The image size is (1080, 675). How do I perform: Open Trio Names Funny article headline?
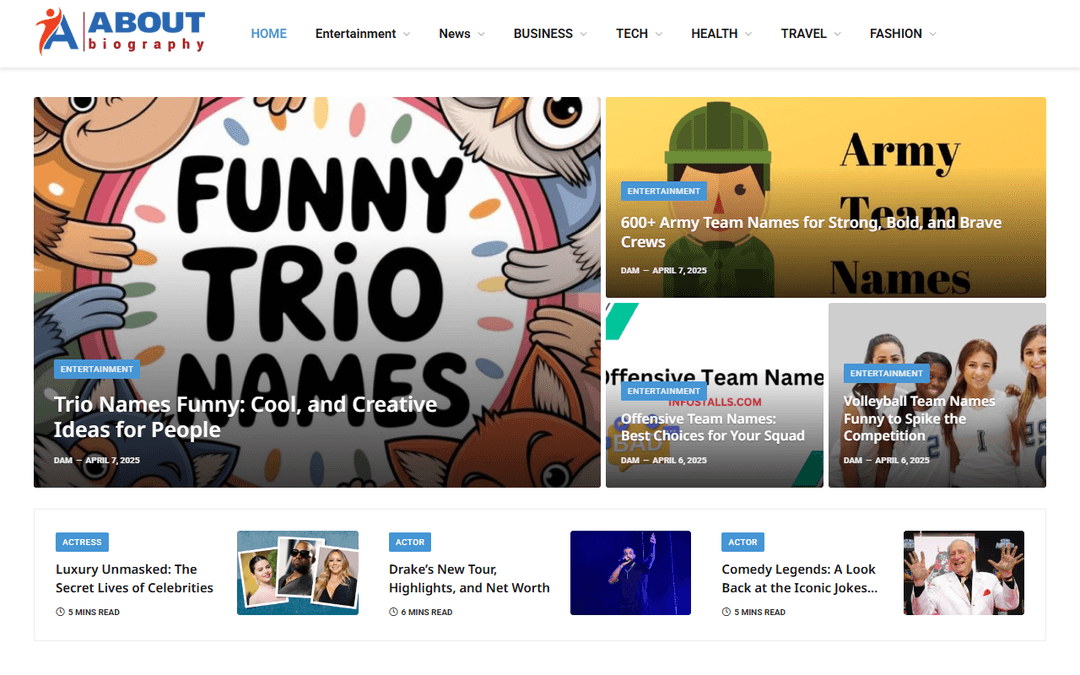(x=245, y=417)
